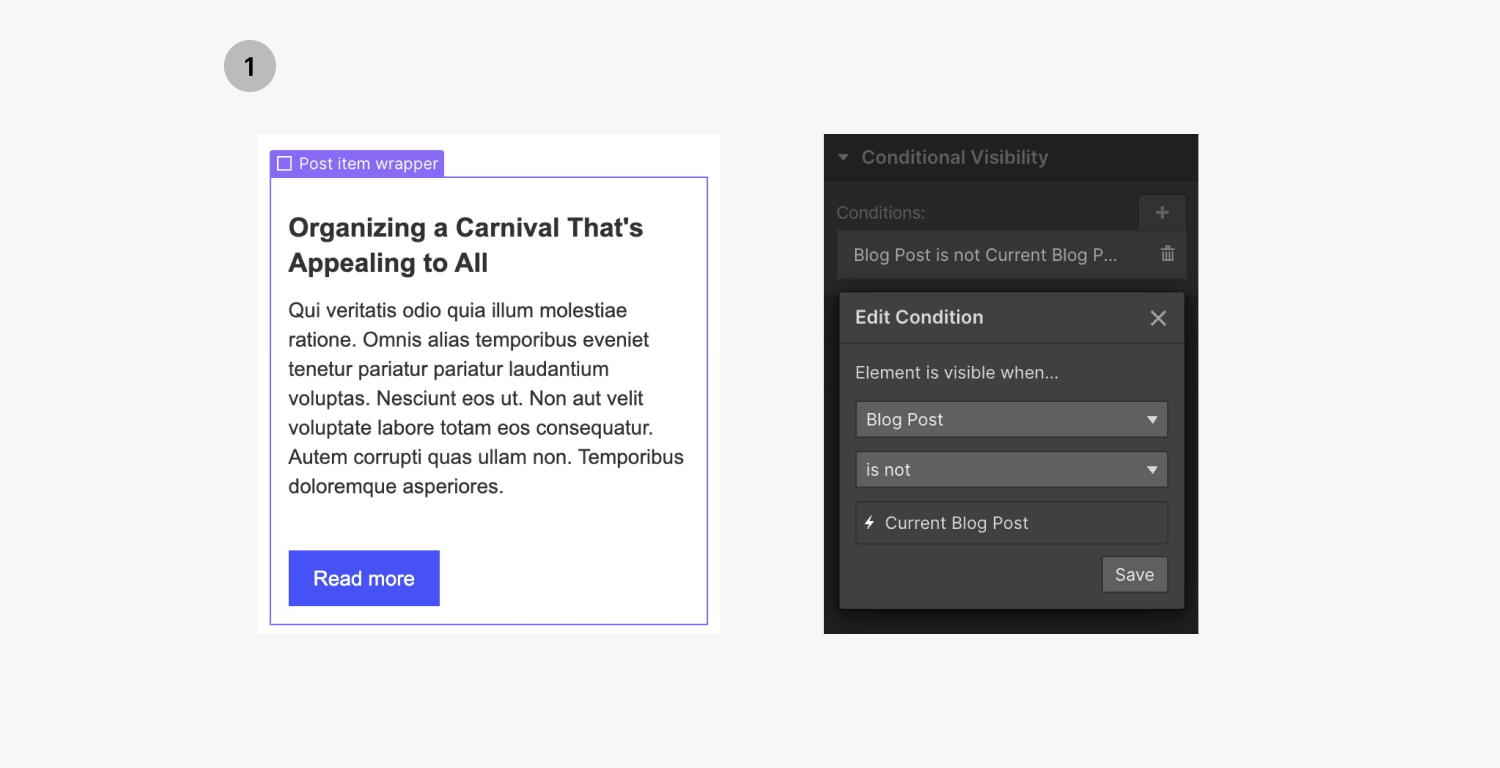The image size is (1500, 768).
Task: Click the Conditions: label
Action: coord(880,212)
